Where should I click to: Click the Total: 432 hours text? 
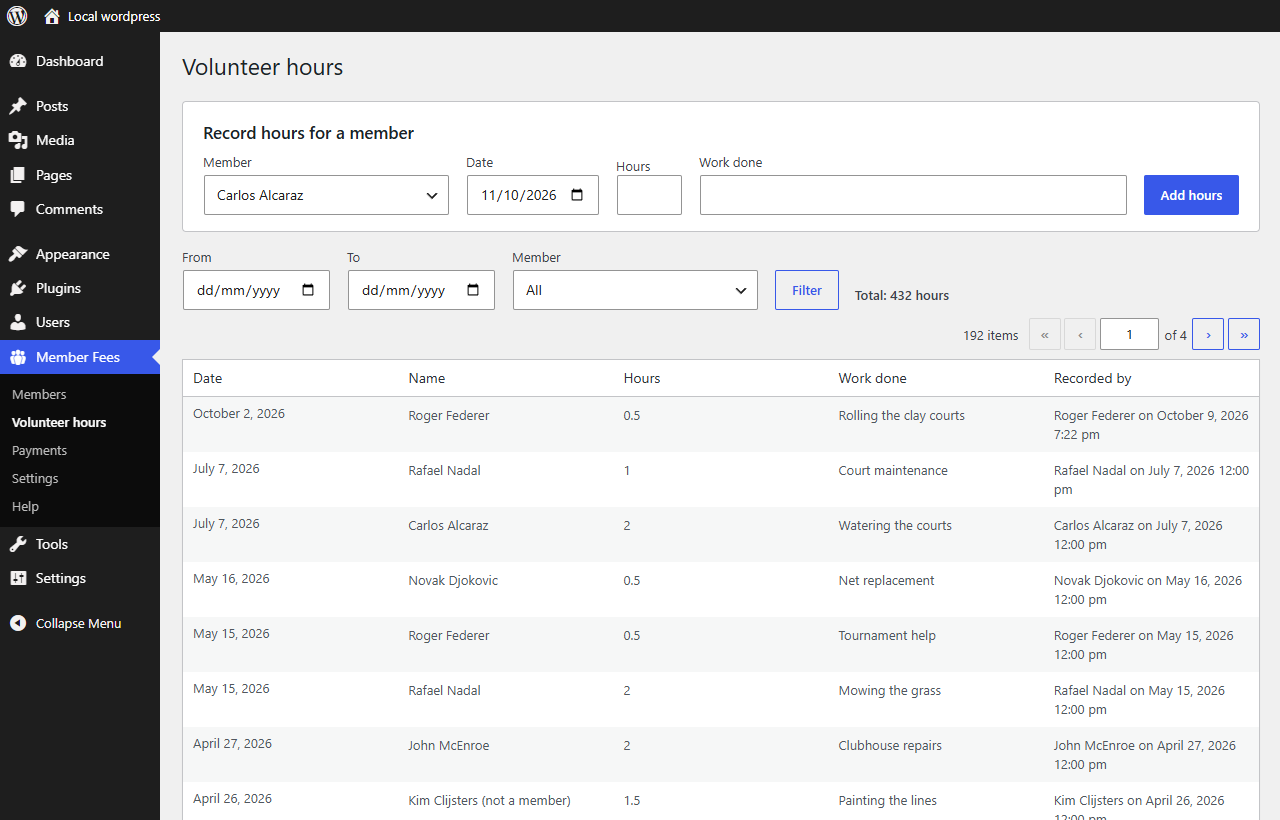pos(902,295)
